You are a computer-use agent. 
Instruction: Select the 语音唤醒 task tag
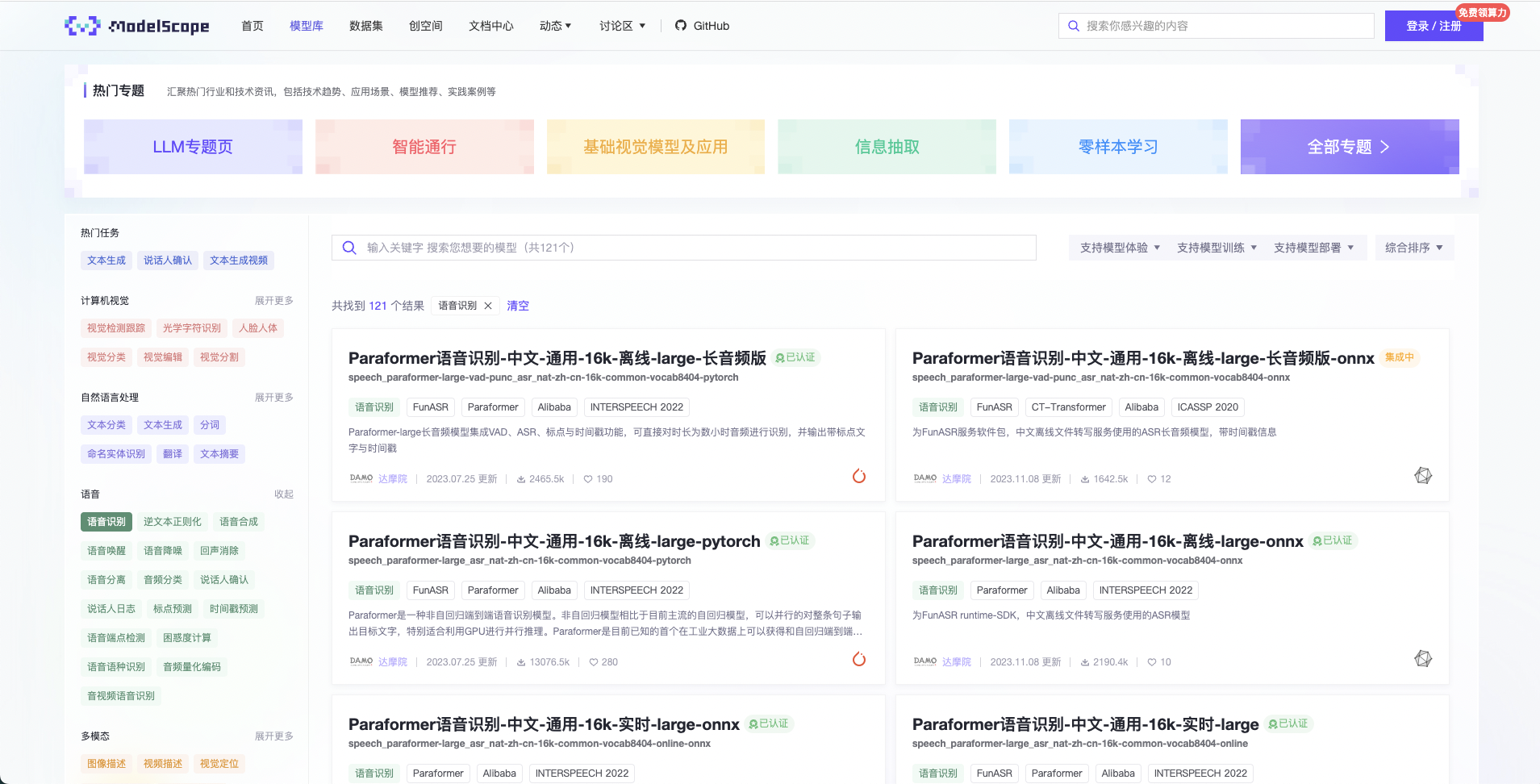coord(106,551)
